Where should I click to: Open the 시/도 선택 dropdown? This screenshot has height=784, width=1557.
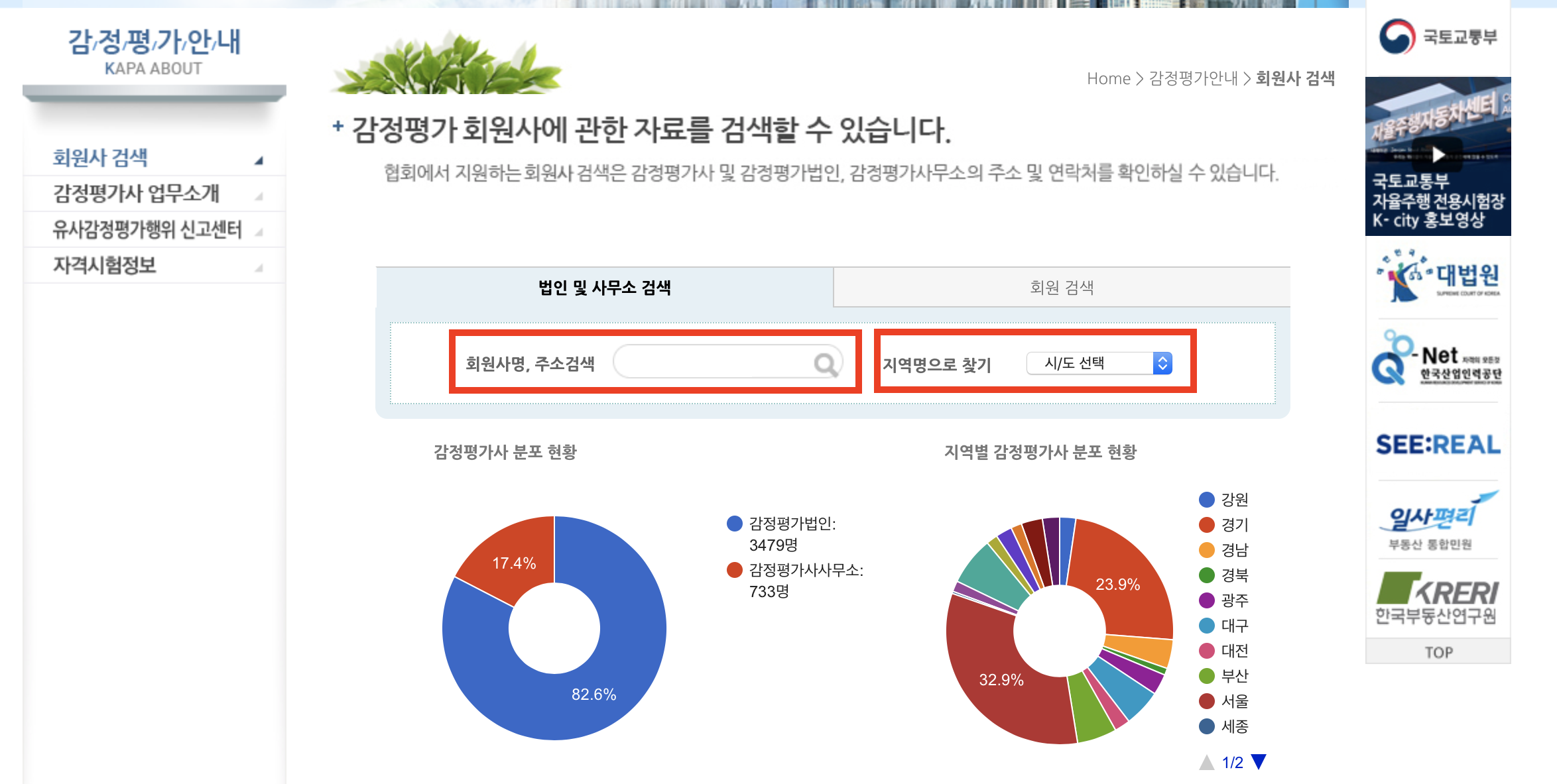[x=1099, y=363]
